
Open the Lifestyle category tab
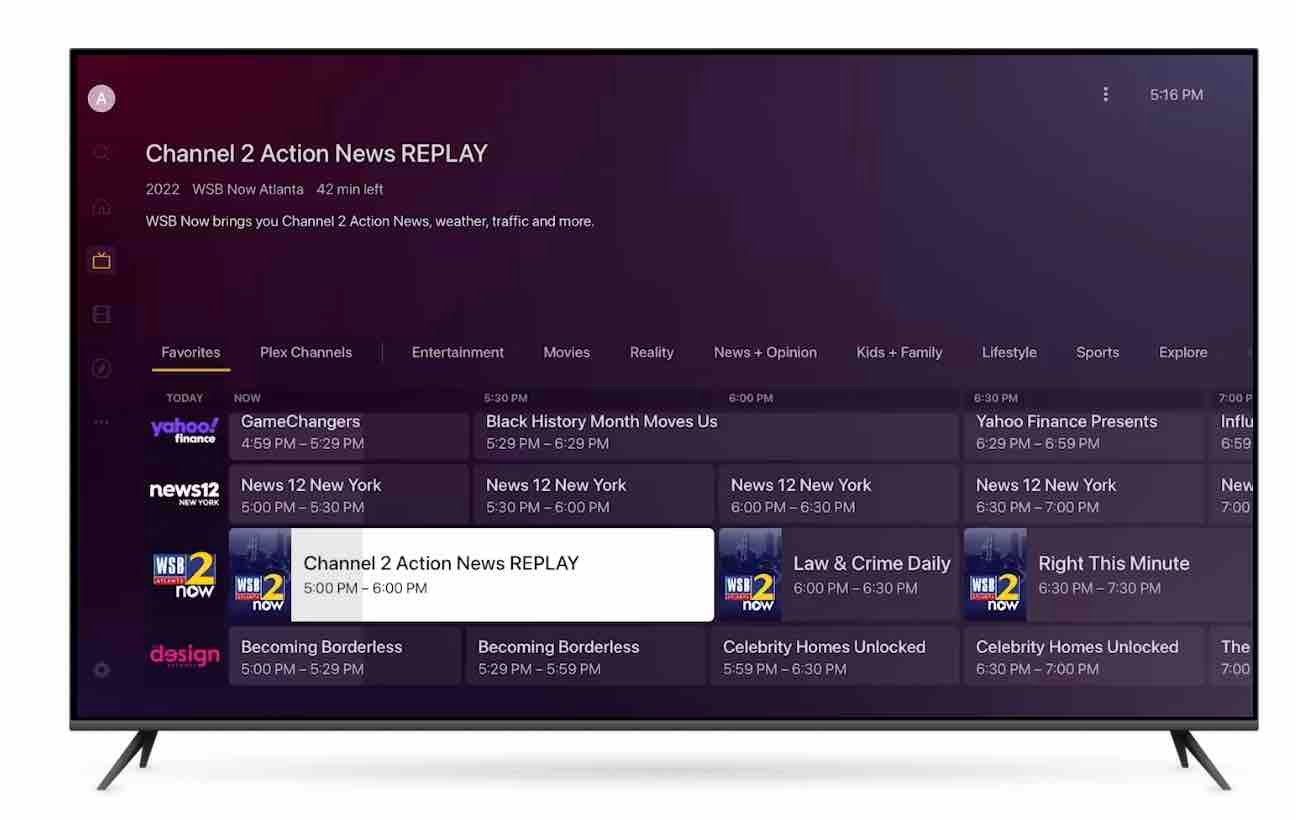(x=1009, y=352)
